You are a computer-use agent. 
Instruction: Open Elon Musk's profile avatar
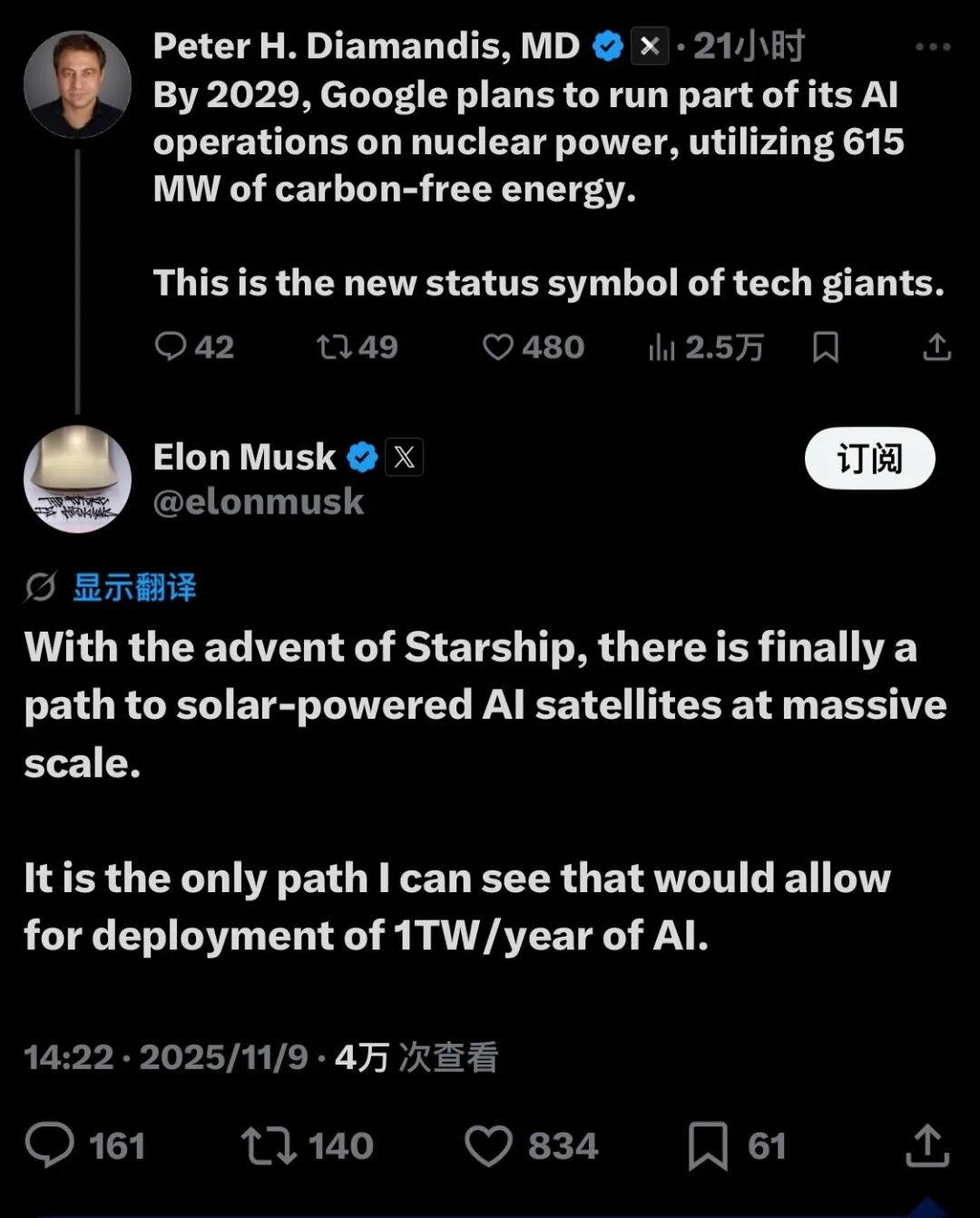click(x=77, y=478)
